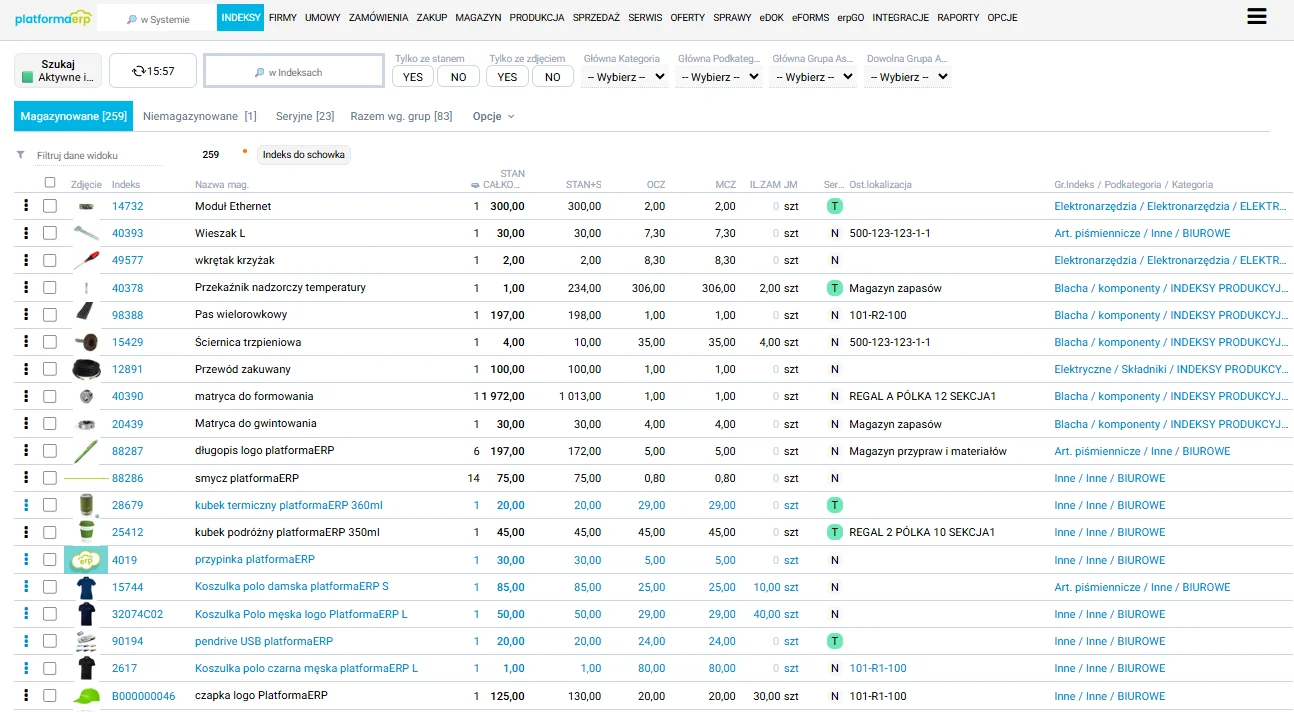This screenshot has width=1294, height=712.
Task: Open the MAGAZYN menu
Action: tap(478, 18)
